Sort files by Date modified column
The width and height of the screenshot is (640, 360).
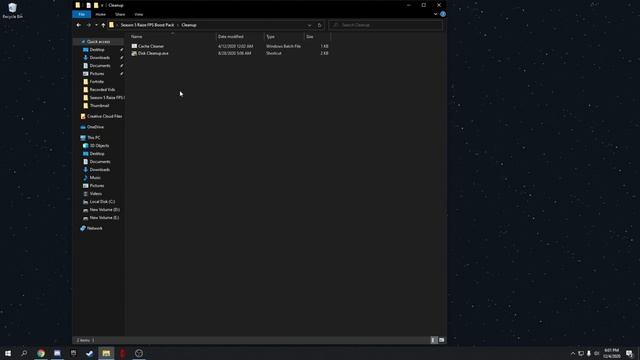pos(240,37)
